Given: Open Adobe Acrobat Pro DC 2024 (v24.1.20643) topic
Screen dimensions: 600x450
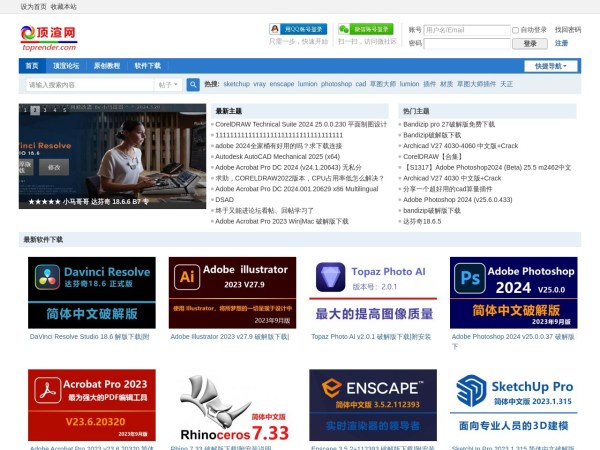Looking at the screenshot, I should point(288,167).
